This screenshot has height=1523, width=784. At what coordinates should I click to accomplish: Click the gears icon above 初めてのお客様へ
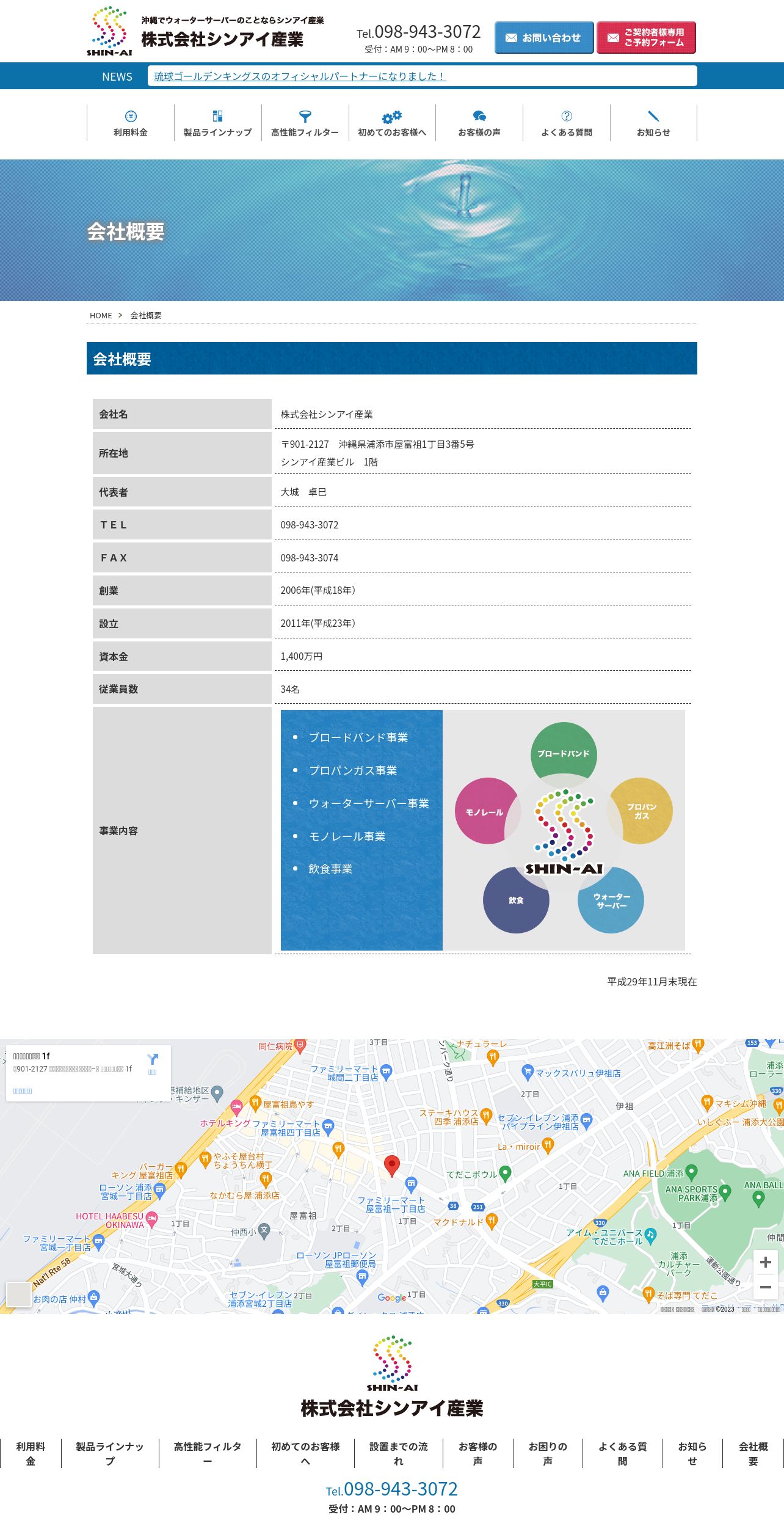(x=392, y=117)
